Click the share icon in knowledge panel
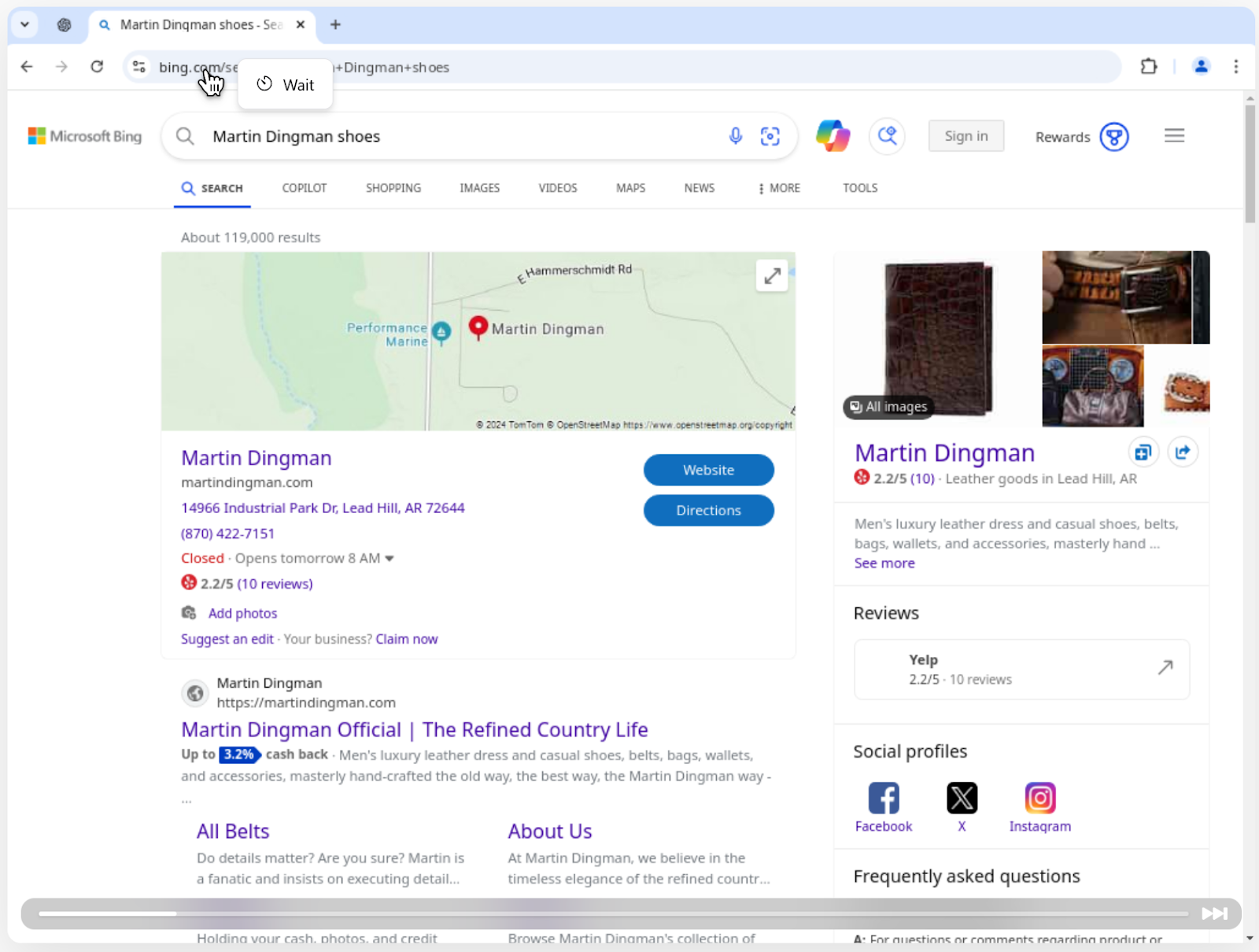1259x952 pixels. [1183, 452]
